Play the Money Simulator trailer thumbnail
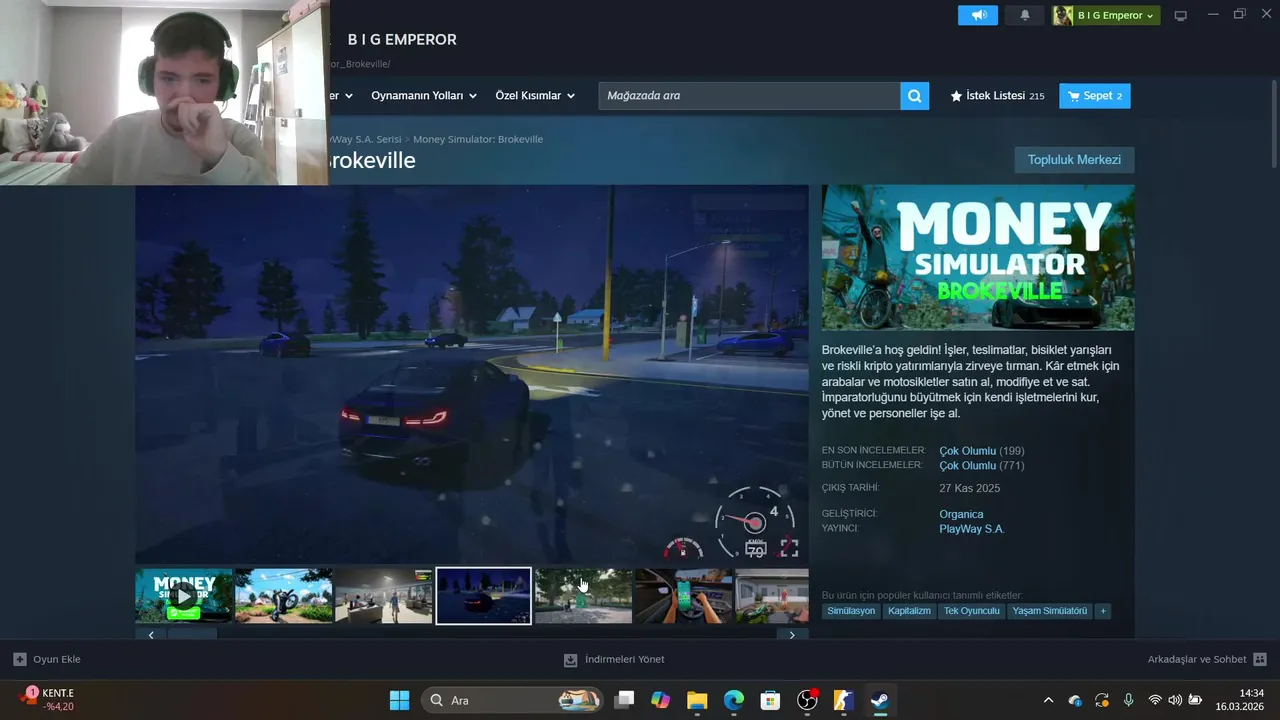The image size is (1280, 720). (x=184, y=596)
